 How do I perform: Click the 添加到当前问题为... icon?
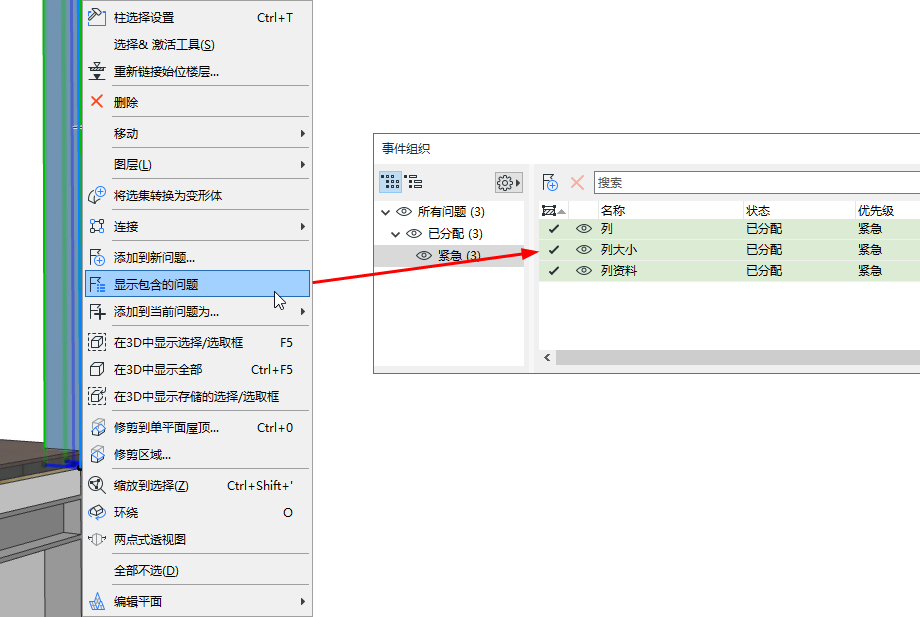coord(97,311)
